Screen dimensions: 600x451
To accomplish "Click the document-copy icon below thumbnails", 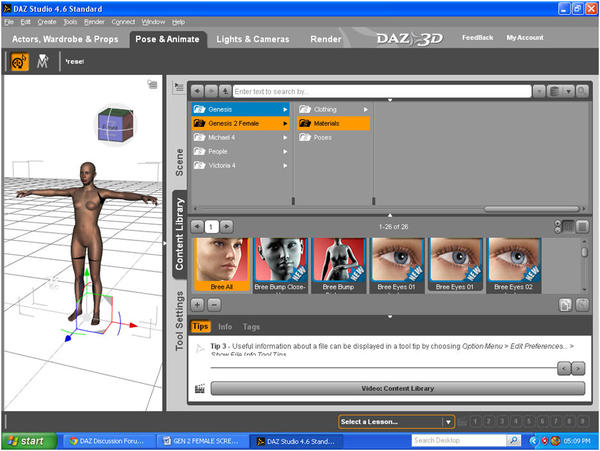I will tap(565, 305).
